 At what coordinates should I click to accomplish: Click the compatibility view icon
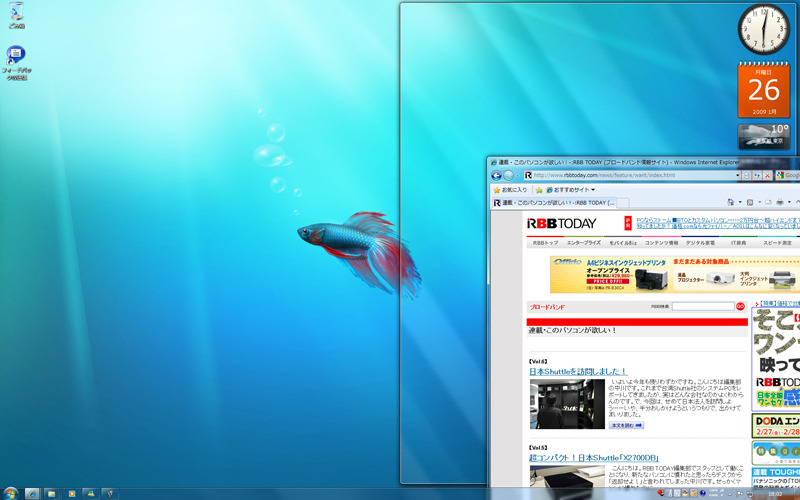pos(746,175)
